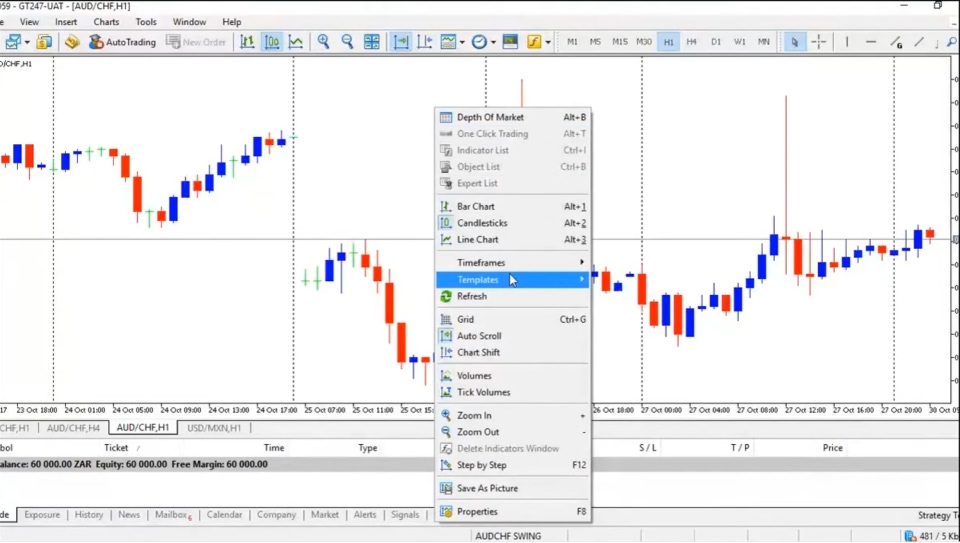Select the Cursor arrow tool
The image size is (960, 543).
795,42
